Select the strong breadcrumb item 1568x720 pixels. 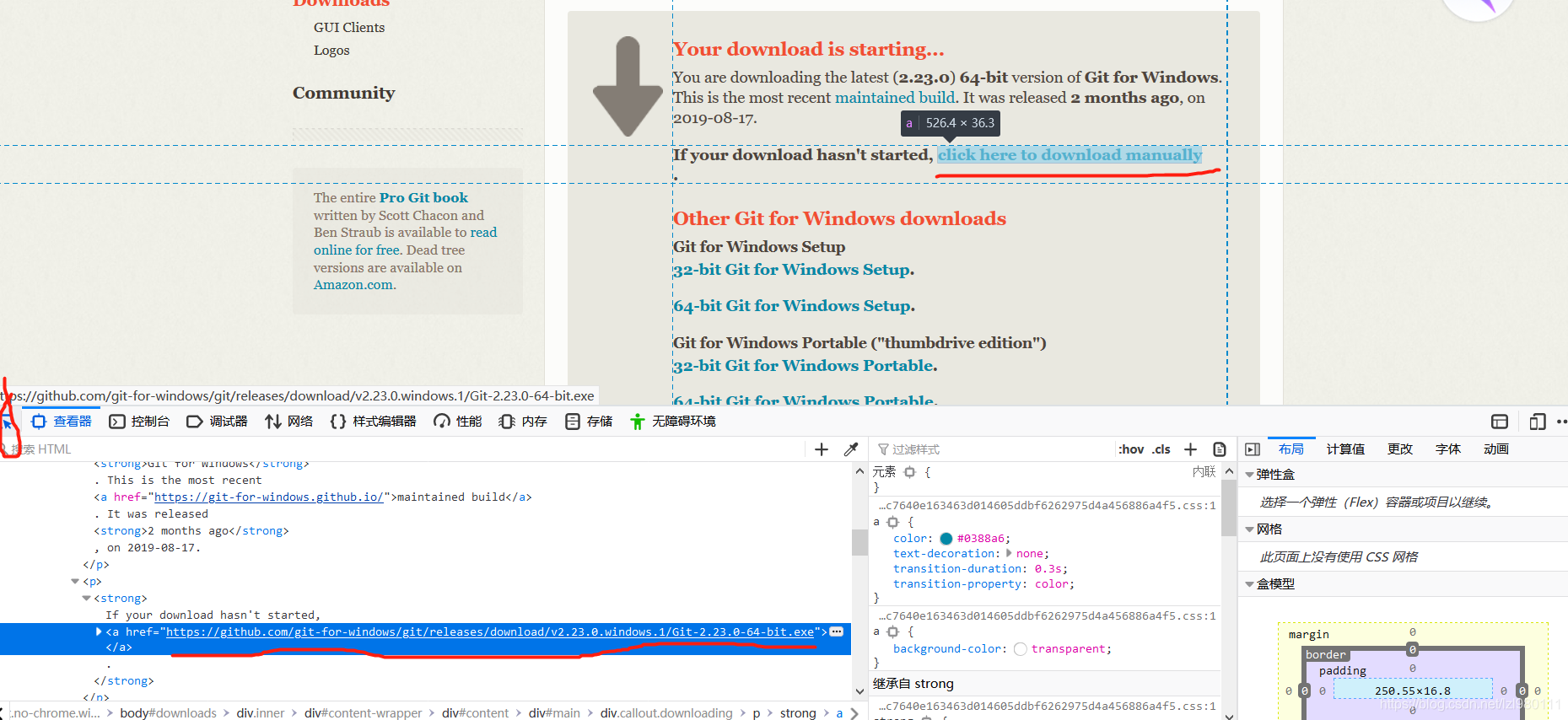(798, 713)
